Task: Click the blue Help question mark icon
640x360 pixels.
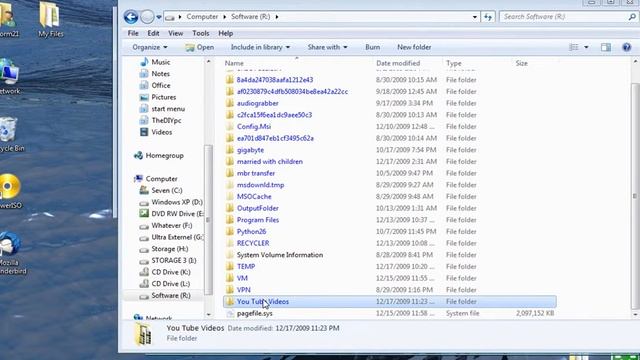Action: 627,47
